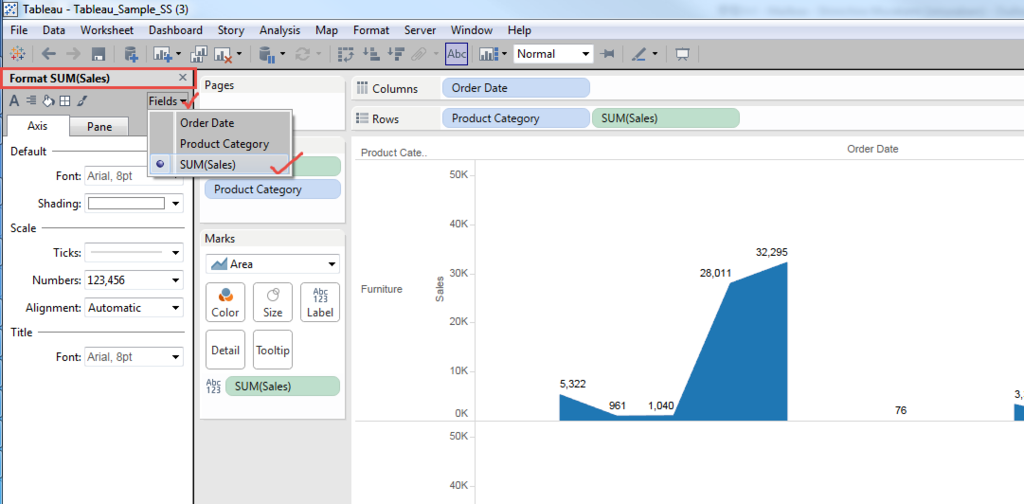Open the Clear sheet dropdown arrow
The height and width of the screenshot is (504, 1024).
click(240, 55)
